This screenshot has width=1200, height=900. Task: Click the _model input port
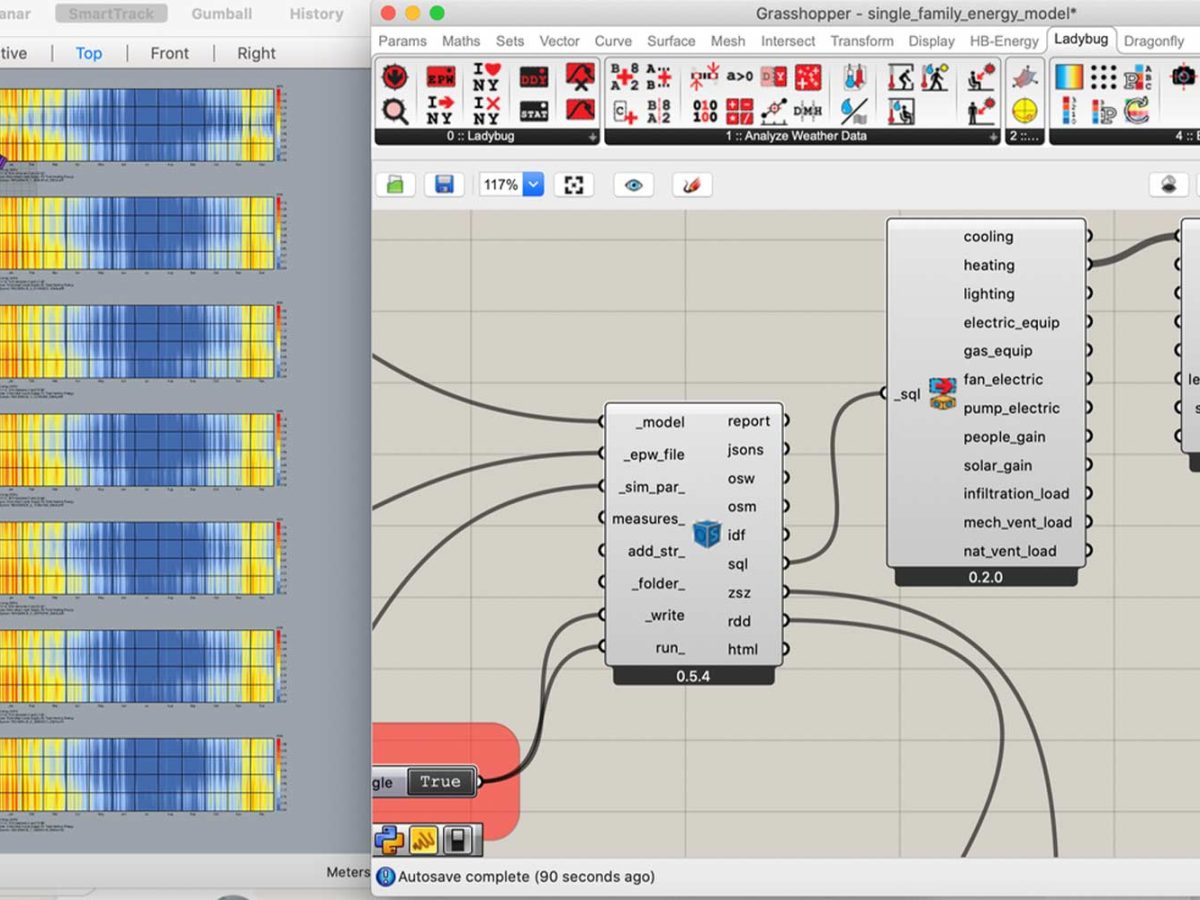pos(603,422)
